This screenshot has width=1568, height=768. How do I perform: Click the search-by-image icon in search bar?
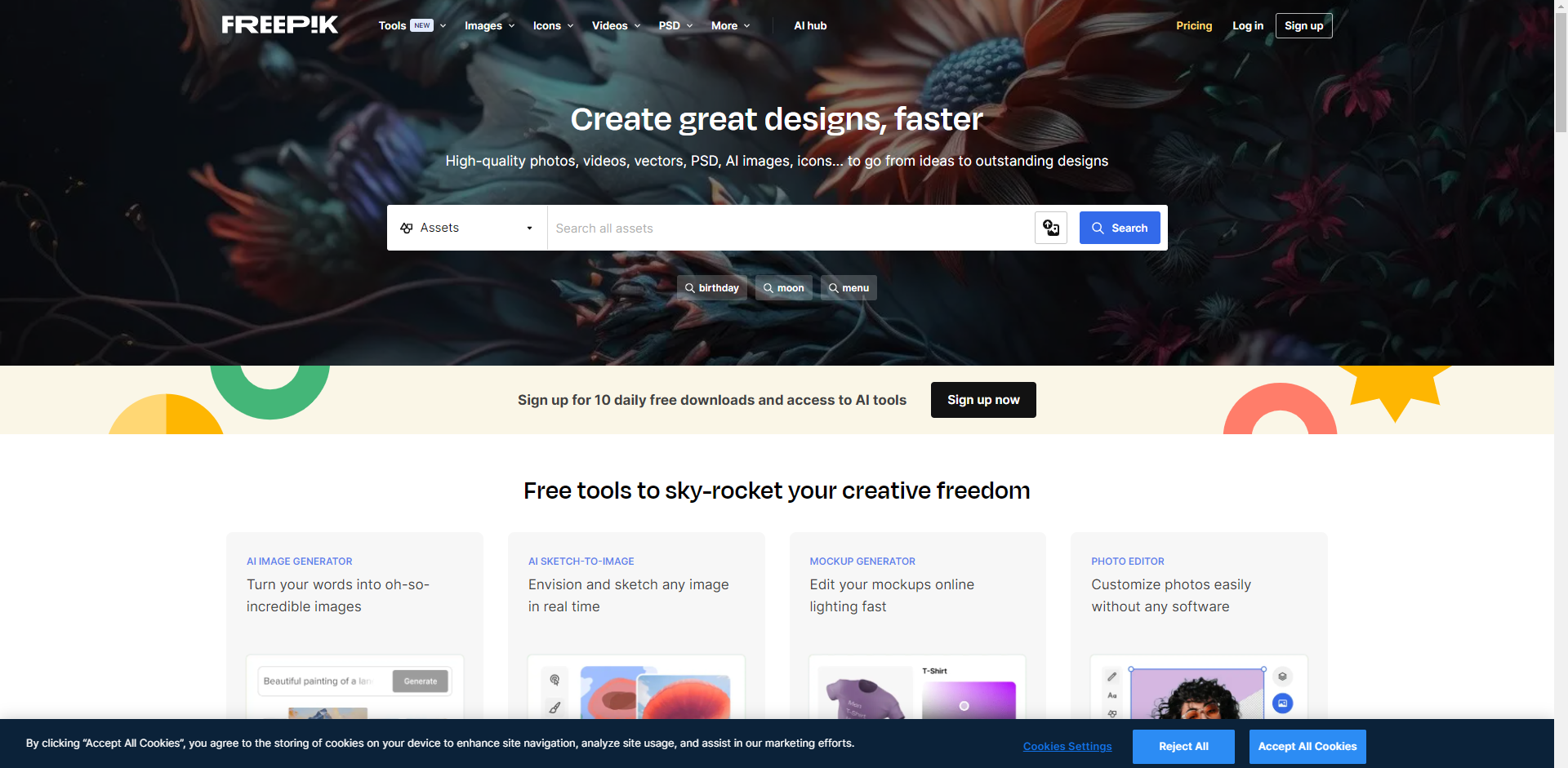(x=1050, y=228)
